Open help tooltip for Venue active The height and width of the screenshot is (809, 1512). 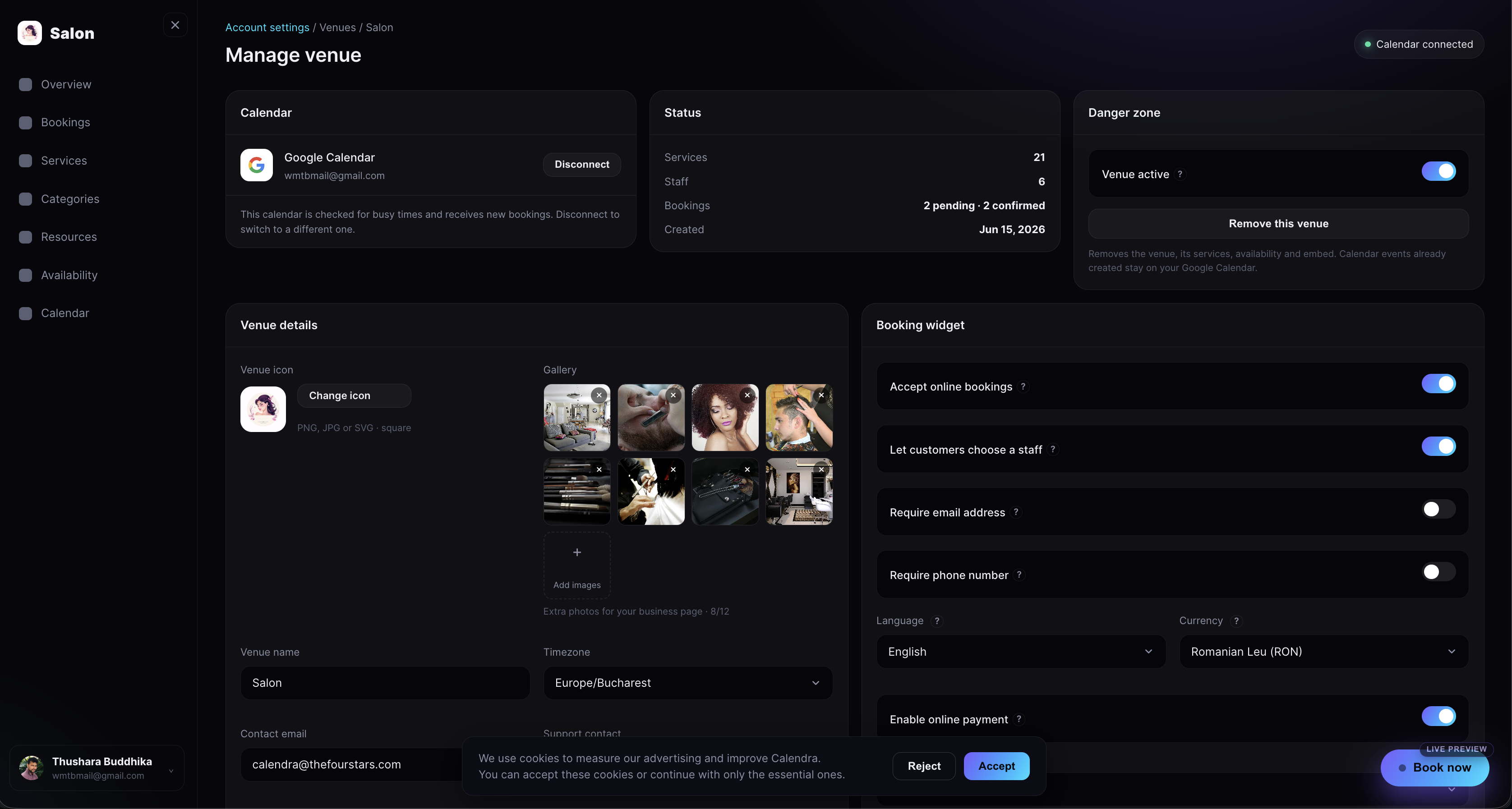tap(1180, 174)
